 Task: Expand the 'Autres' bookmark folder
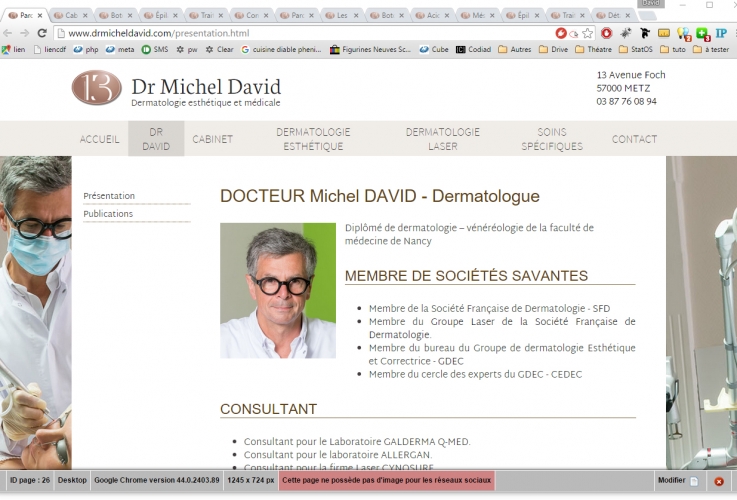[515, 49]
